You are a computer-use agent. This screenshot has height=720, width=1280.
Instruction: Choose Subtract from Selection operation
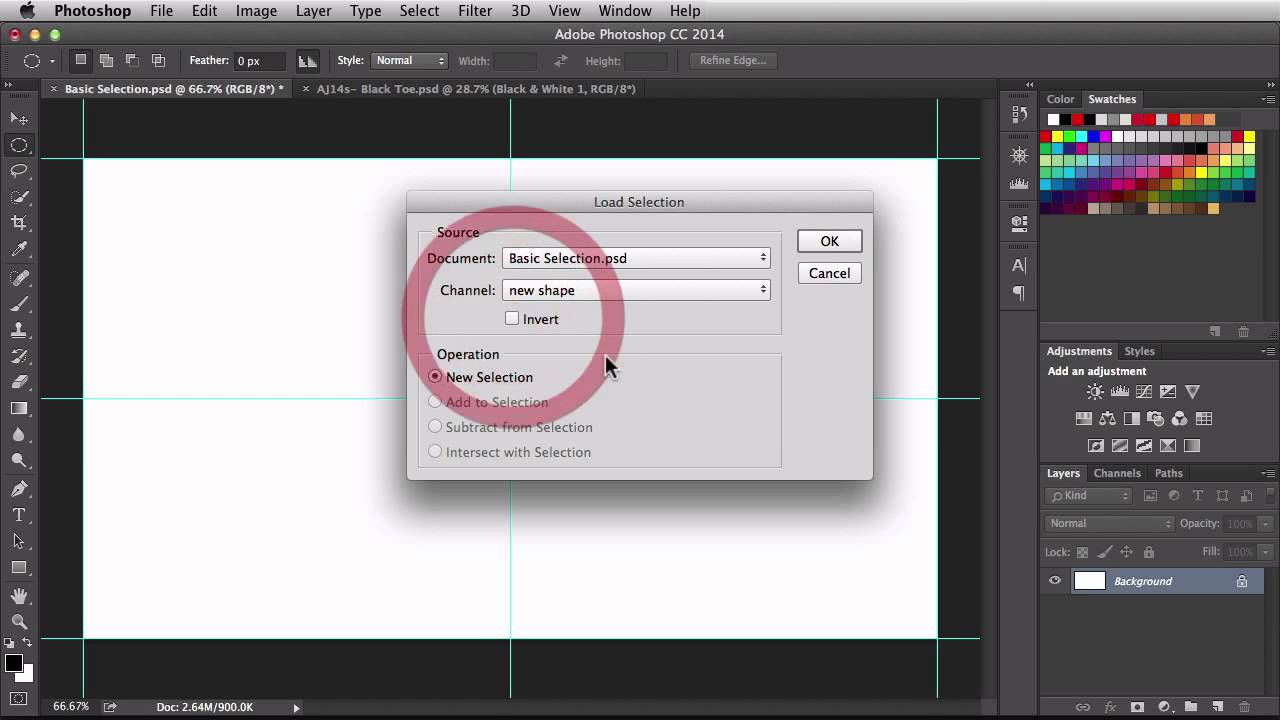click(x=435, y=426)
